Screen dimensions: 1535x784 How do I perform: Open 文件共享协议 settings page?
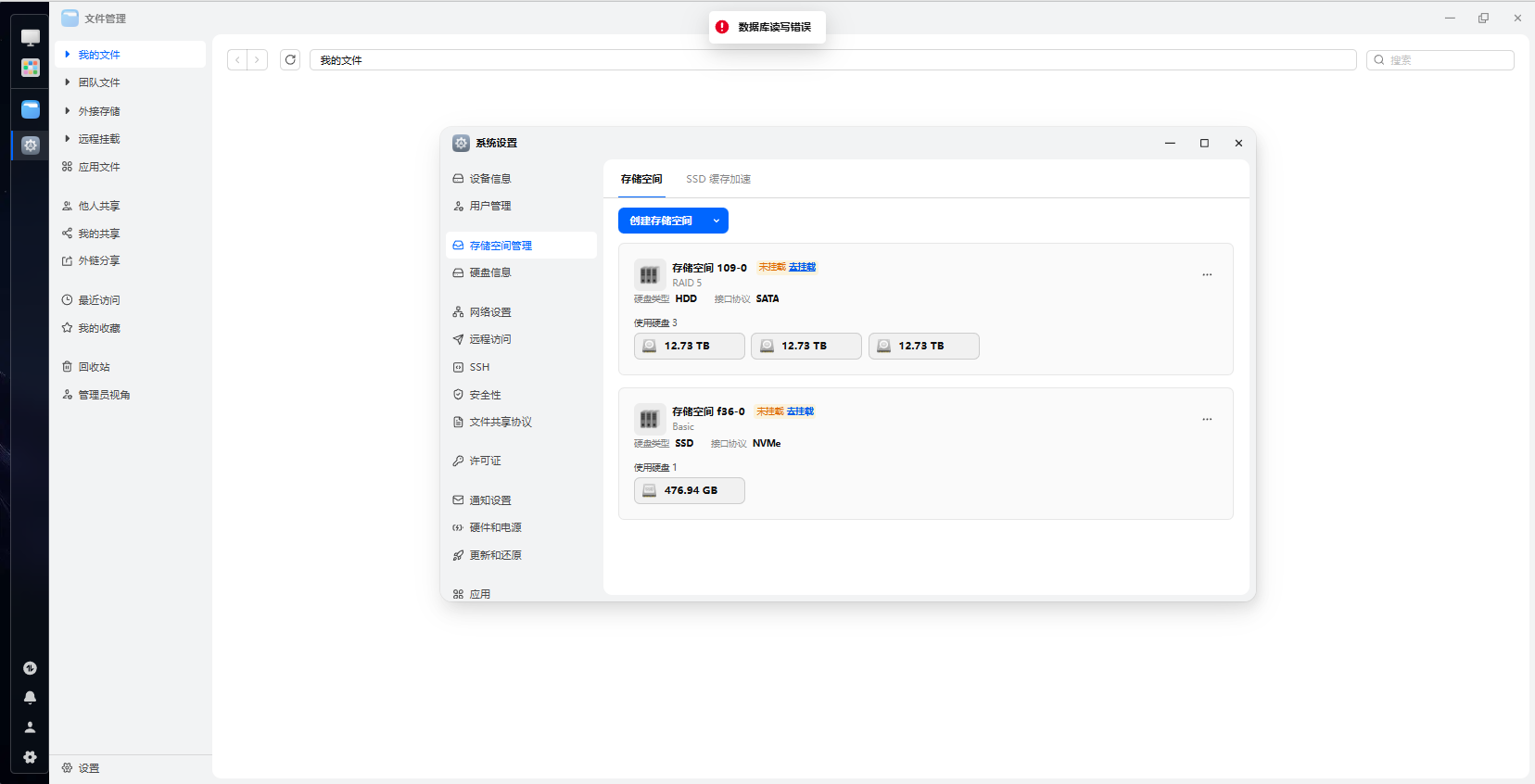coord(521,422)
